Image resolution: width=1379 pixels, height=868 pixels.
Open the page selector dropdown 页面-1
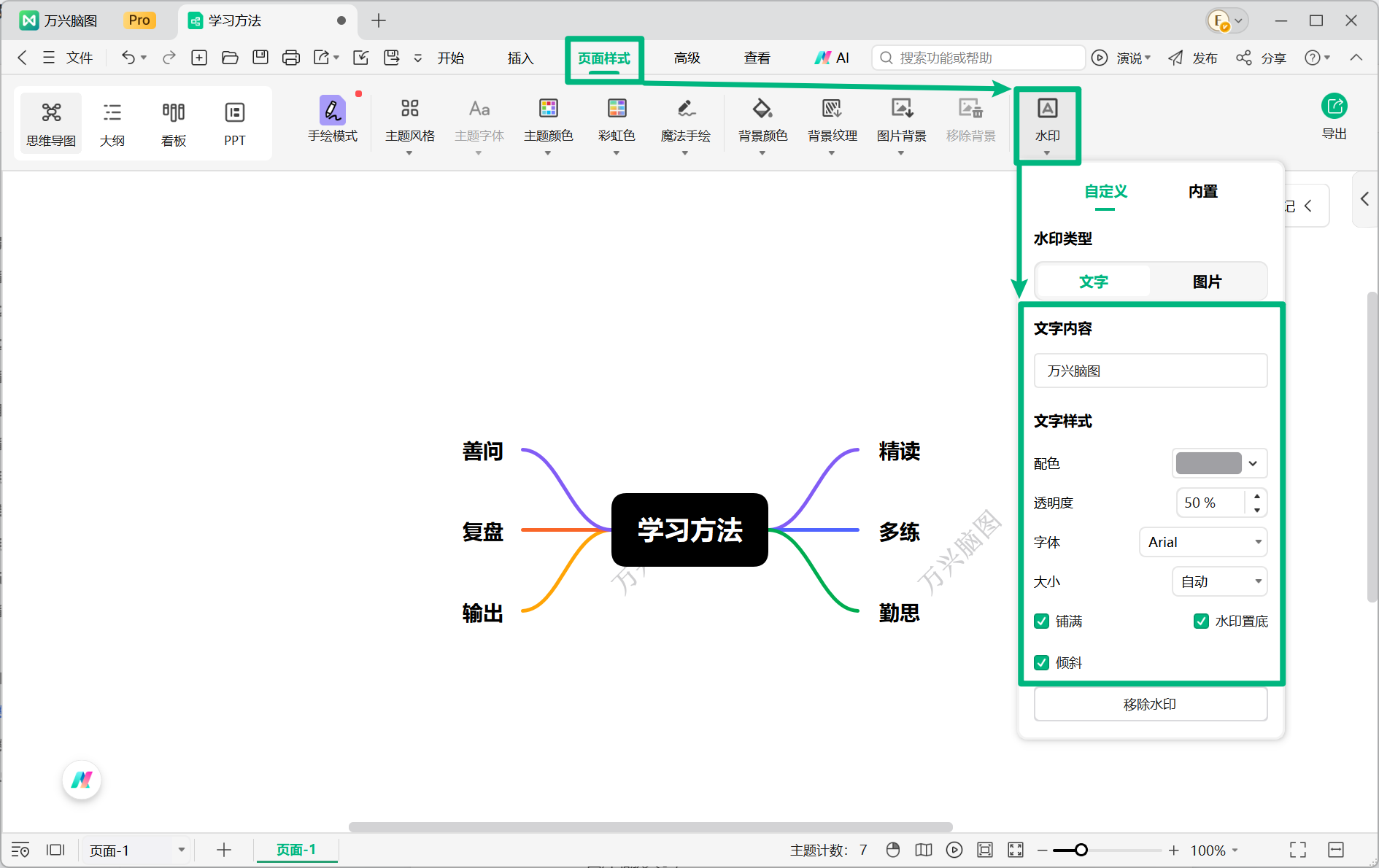(x=136, y=850)
